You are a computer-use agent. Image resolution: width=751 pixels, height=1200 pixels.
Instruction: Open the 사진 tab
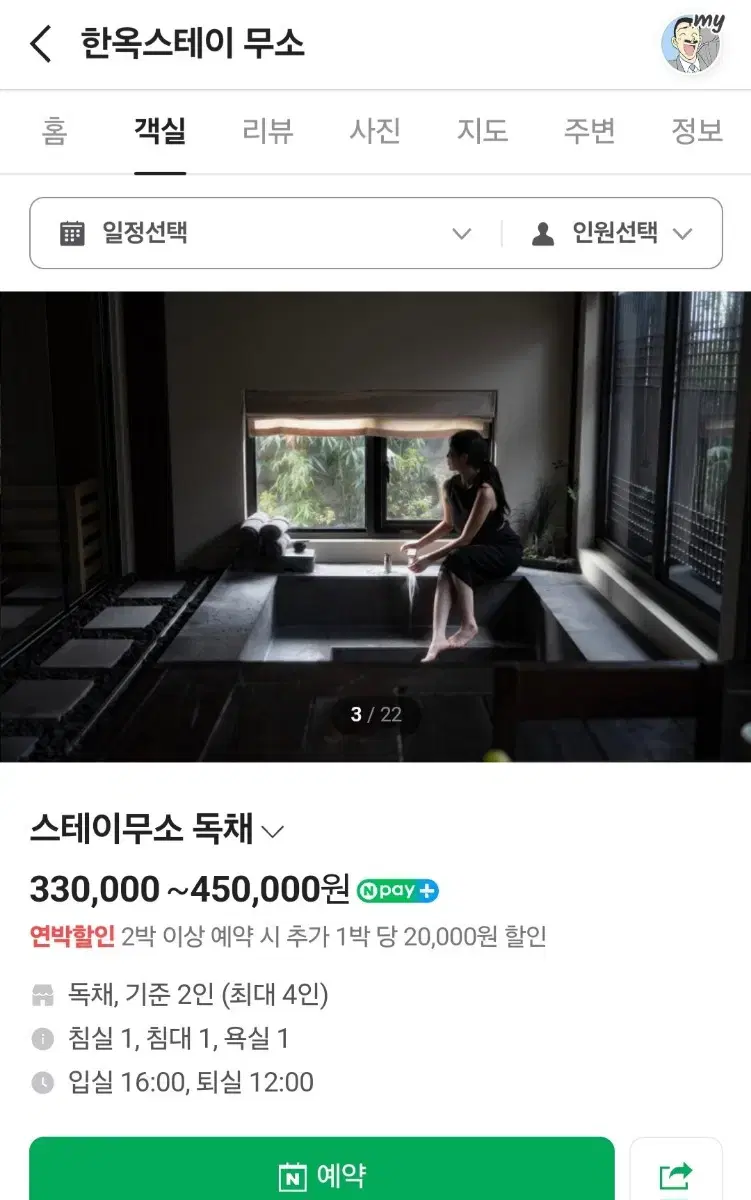click(375, 131)
